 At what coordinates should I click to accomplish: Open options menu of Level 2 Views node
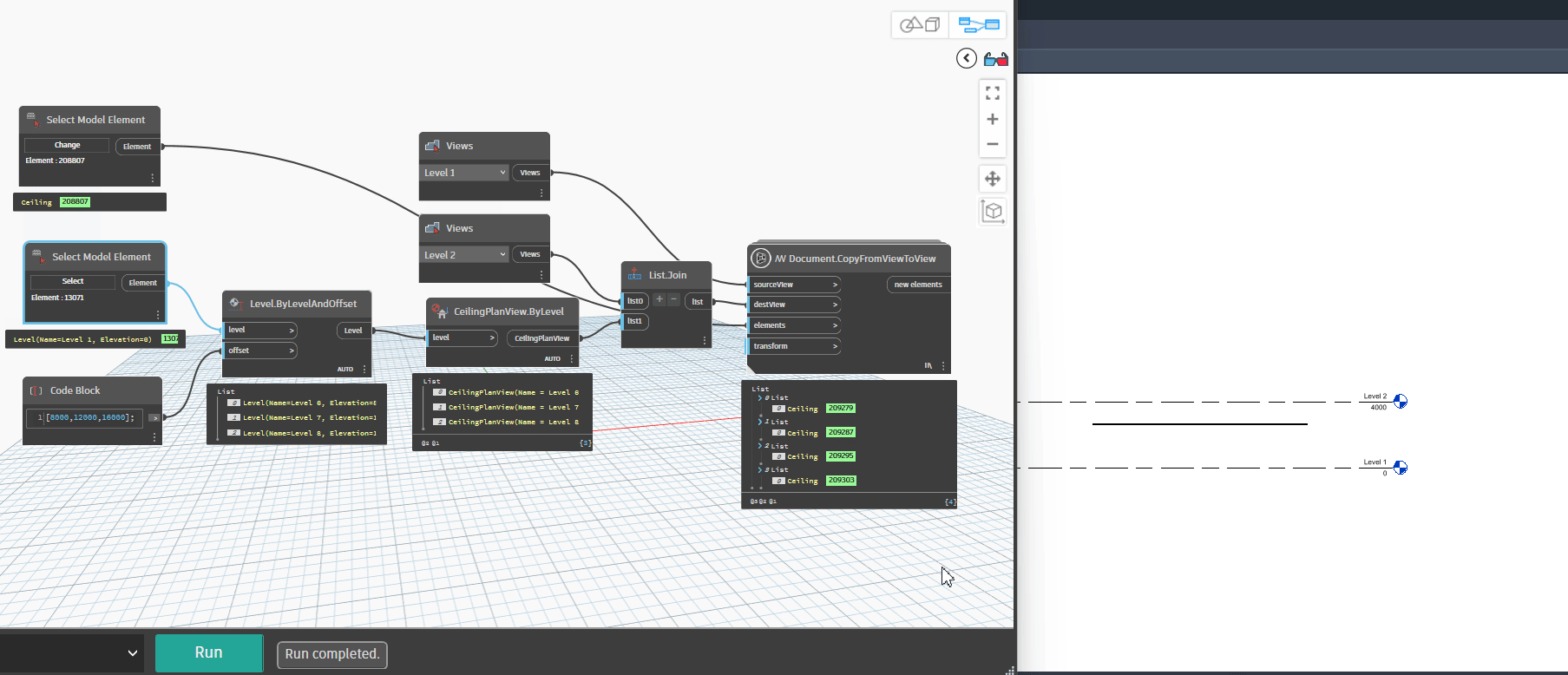pyautogui.click(x=541, y=275)
